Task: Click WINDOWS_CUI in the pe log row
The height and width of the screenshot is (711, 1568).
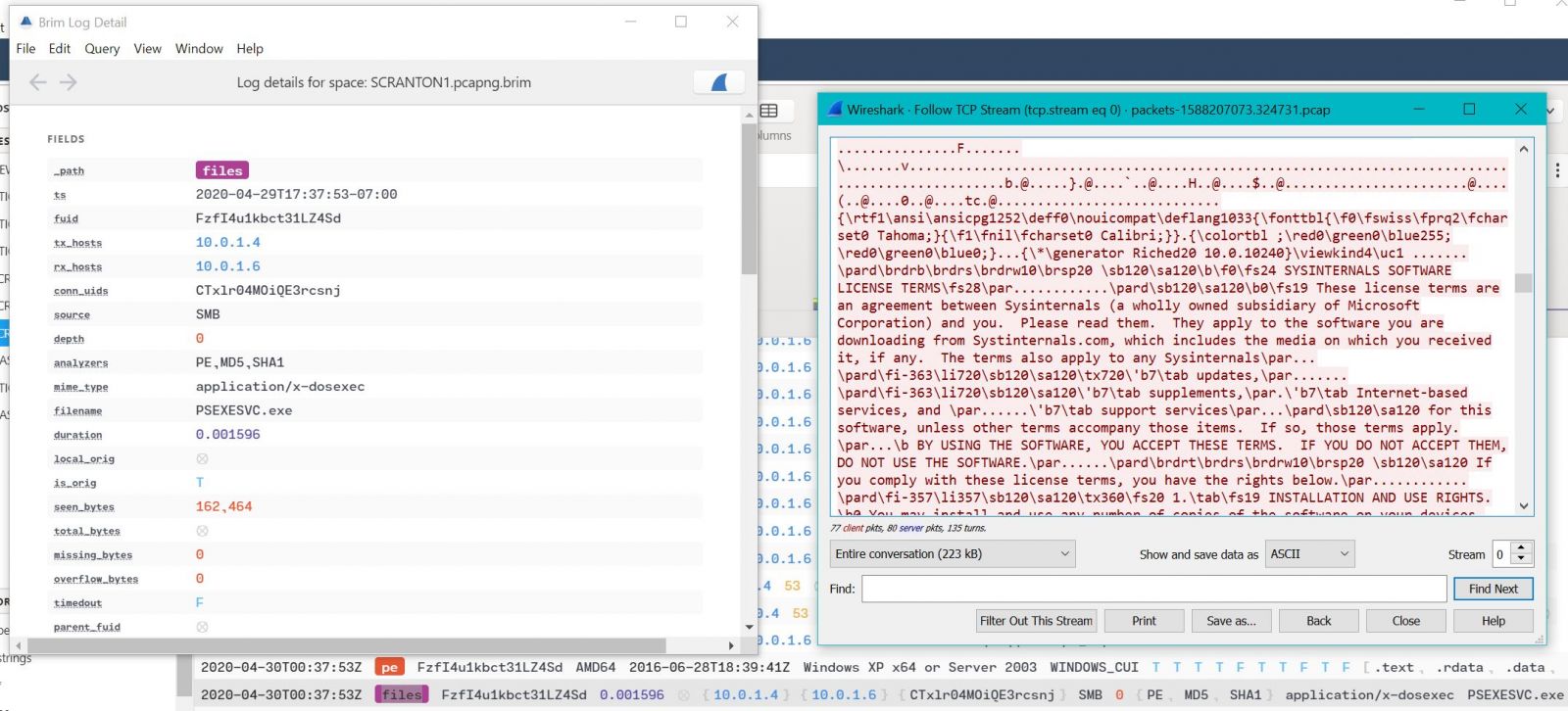Action: (x=1095, y=667)
